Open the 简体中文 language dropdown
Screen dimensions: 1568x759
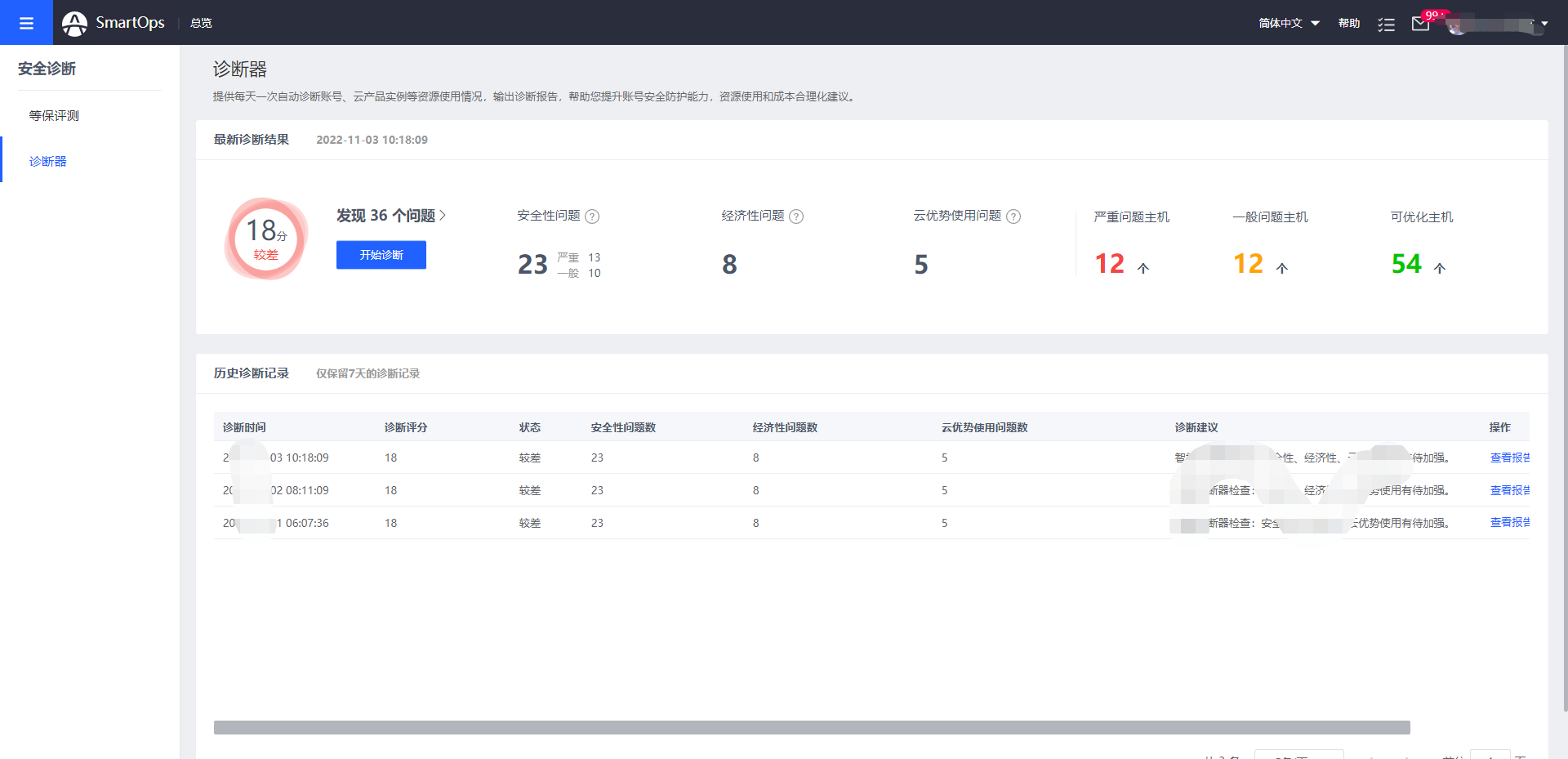[1289, 23]
